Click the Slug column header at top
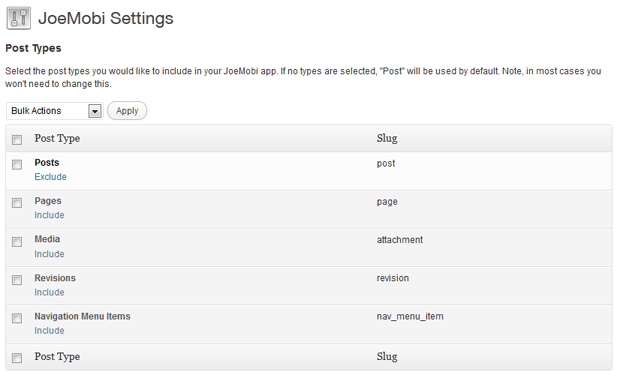Viewport: 623px width, 381px height. 387,138
